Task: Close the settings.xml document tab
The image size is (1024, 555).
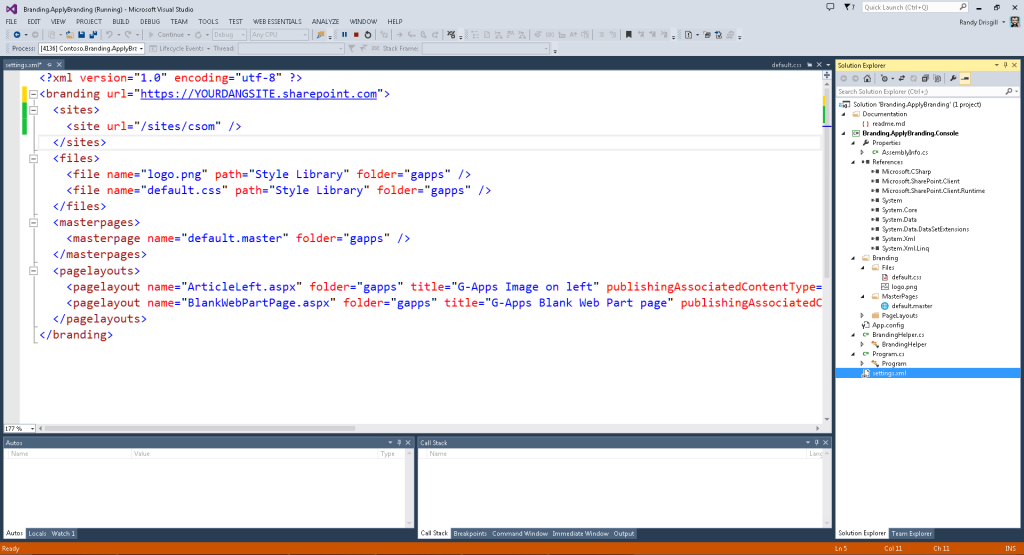Action: pyautogui.click(x=59, y=65)
